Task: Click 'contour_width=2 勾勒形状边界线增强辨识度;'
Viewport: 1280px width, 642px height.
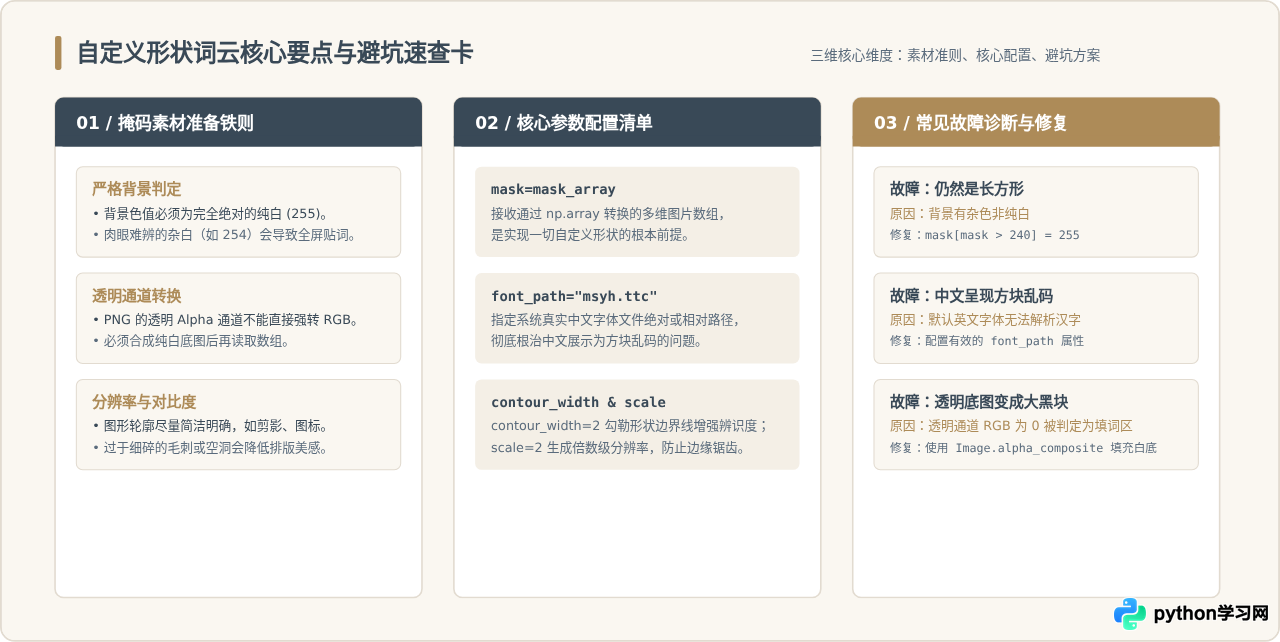Action: coord(629,426)
